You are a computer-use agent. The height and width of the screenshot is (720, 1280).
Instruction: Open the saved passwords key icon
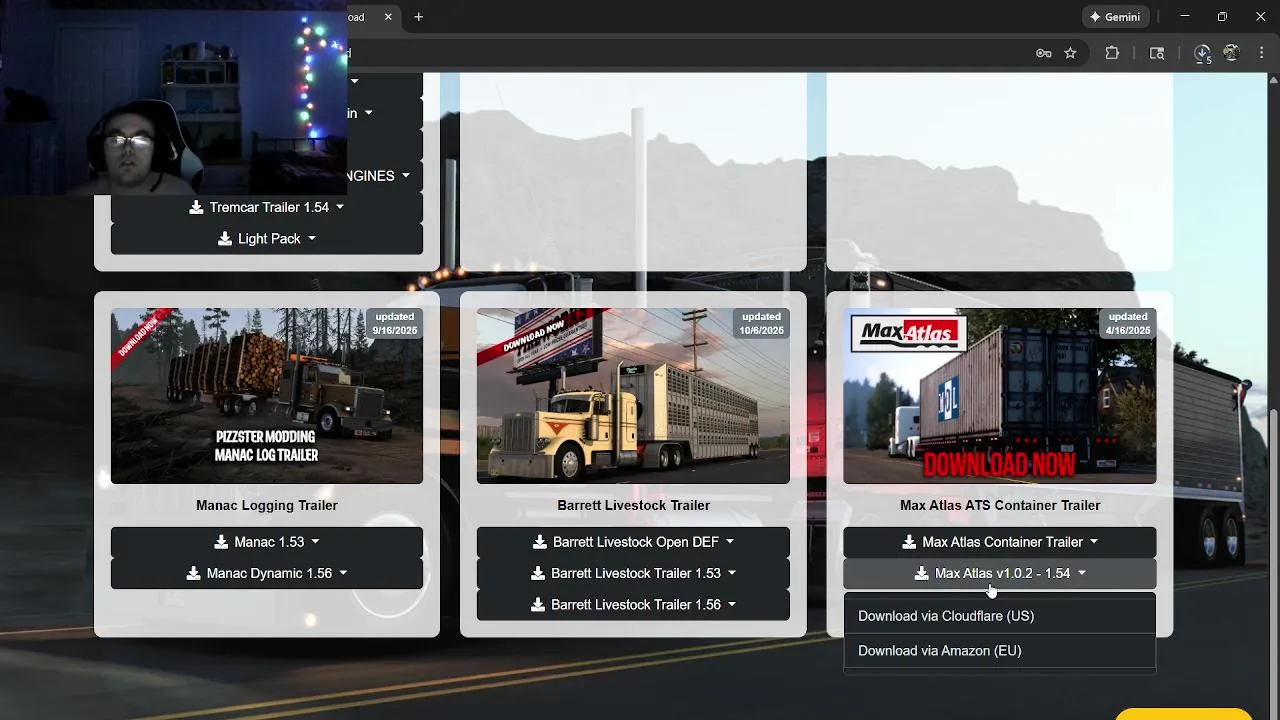[1043, 53]
